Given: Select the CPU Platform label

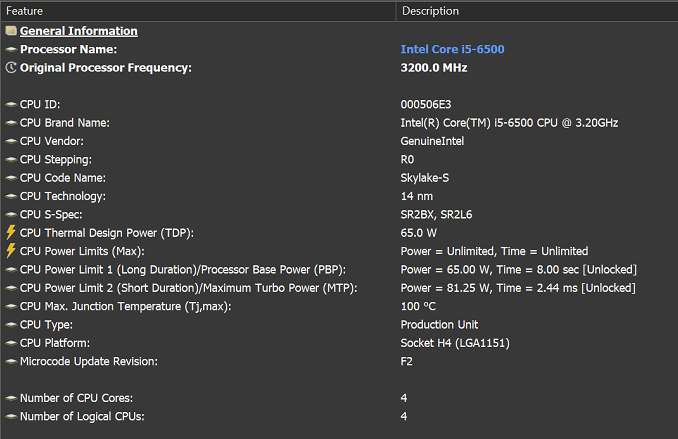Looking at the screenshot, I should [54, 343].
